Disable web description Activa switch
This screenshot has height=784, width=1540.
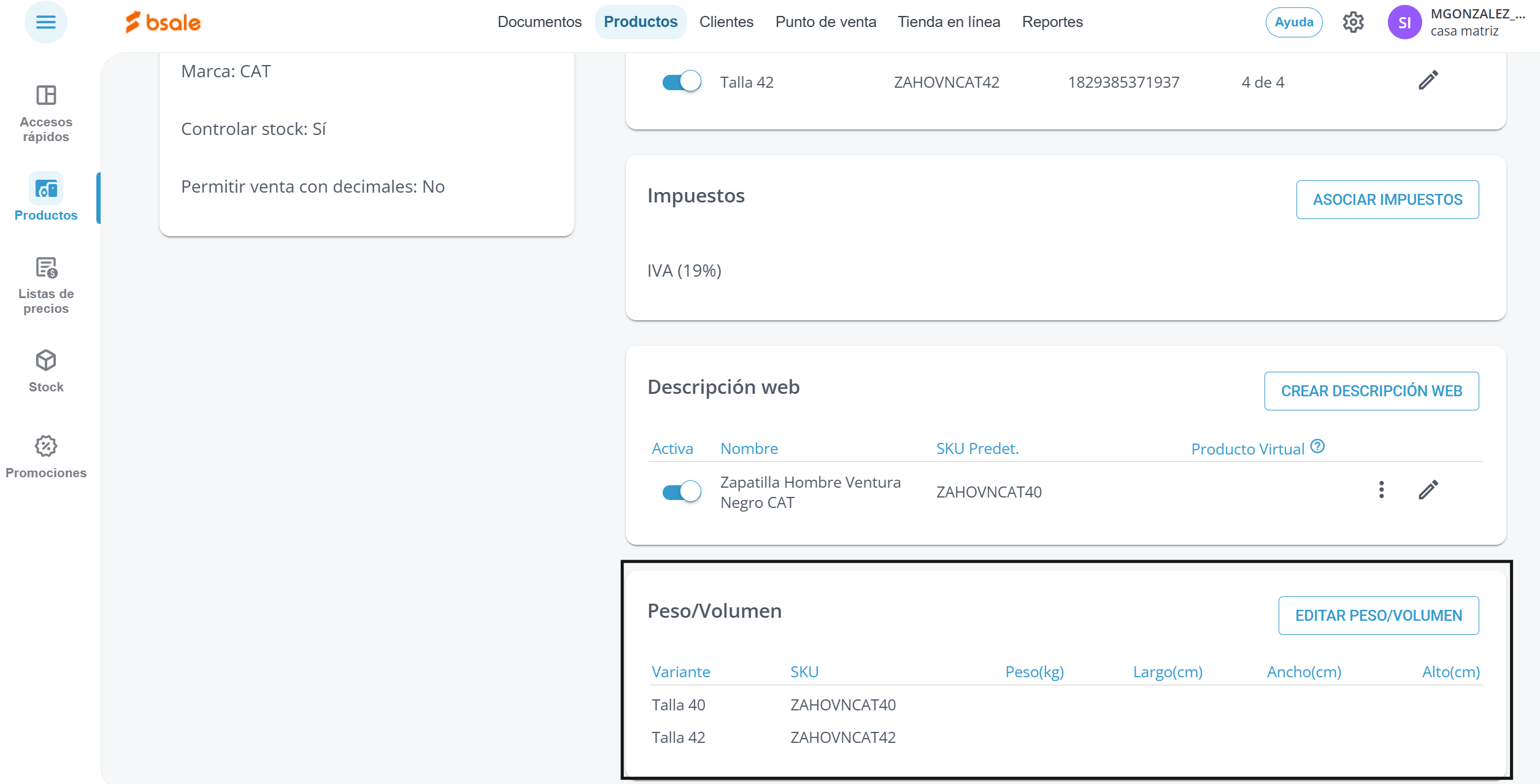click(681, 491)
